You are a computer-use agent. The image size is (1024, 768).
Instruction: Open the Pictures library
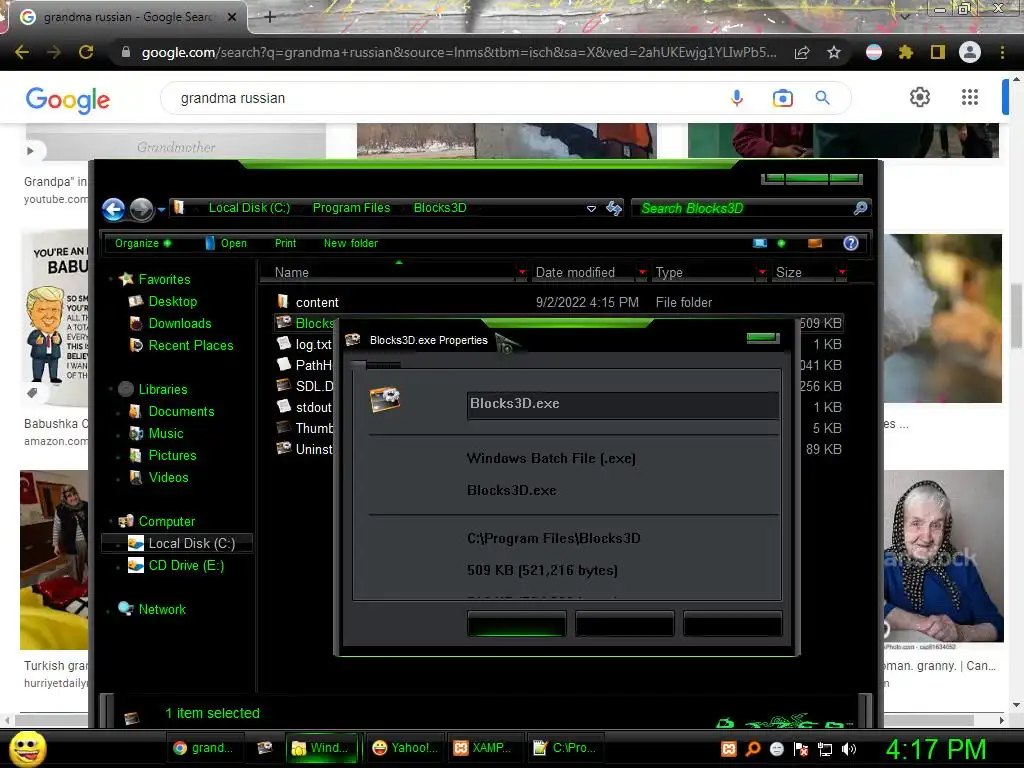(x=172, y=455)
